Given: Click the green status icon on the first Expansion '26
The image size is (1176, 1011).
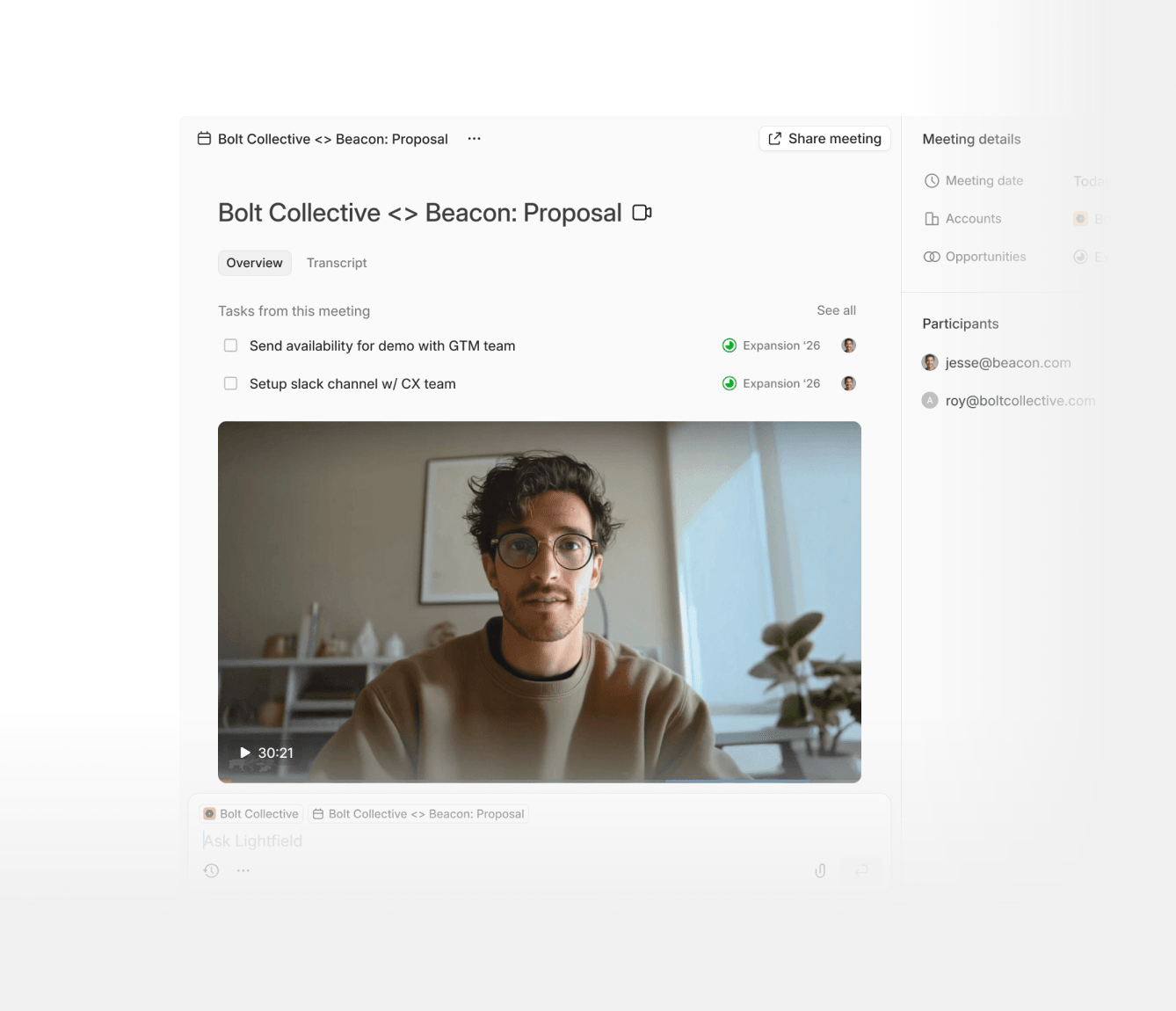Looking at the screenshot, I should (x=729, y=345).
